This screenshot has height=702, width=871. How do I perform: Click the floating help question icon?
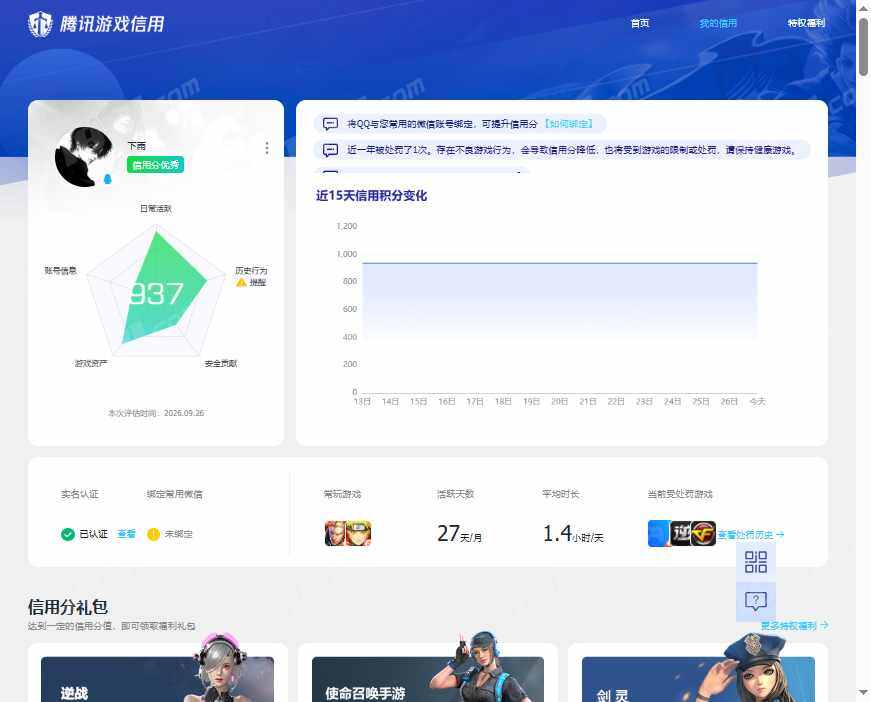click(755, 601)
